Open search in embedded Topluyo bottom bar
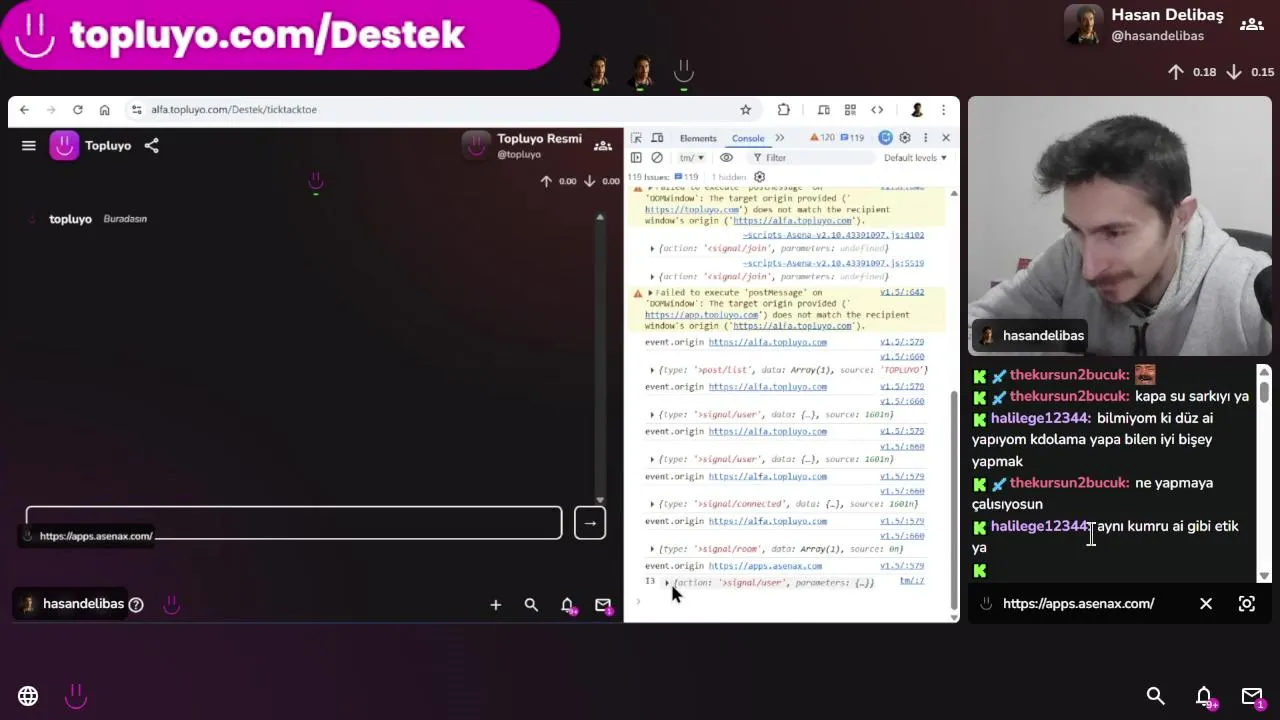 531,604
